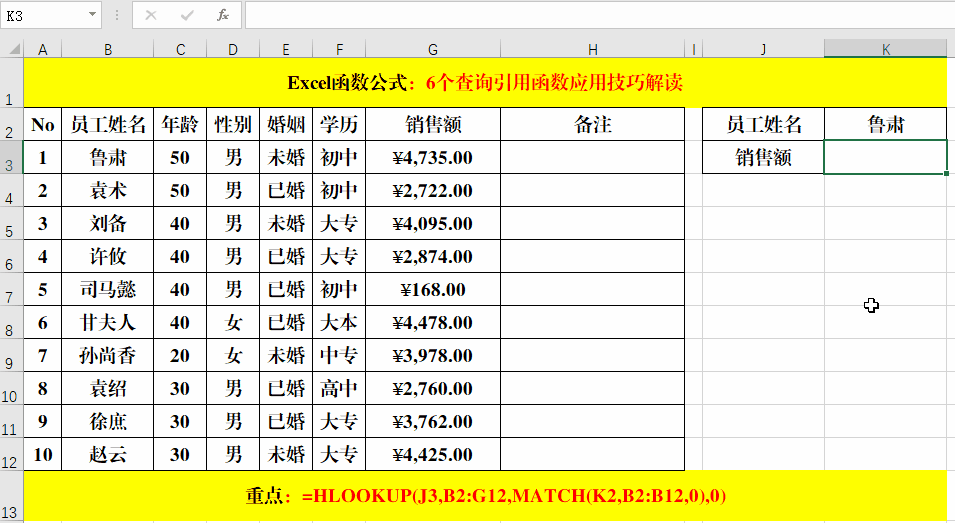
Task: Click the lookup name cell '鲁肃' in column K
Action: coord(886,125)
